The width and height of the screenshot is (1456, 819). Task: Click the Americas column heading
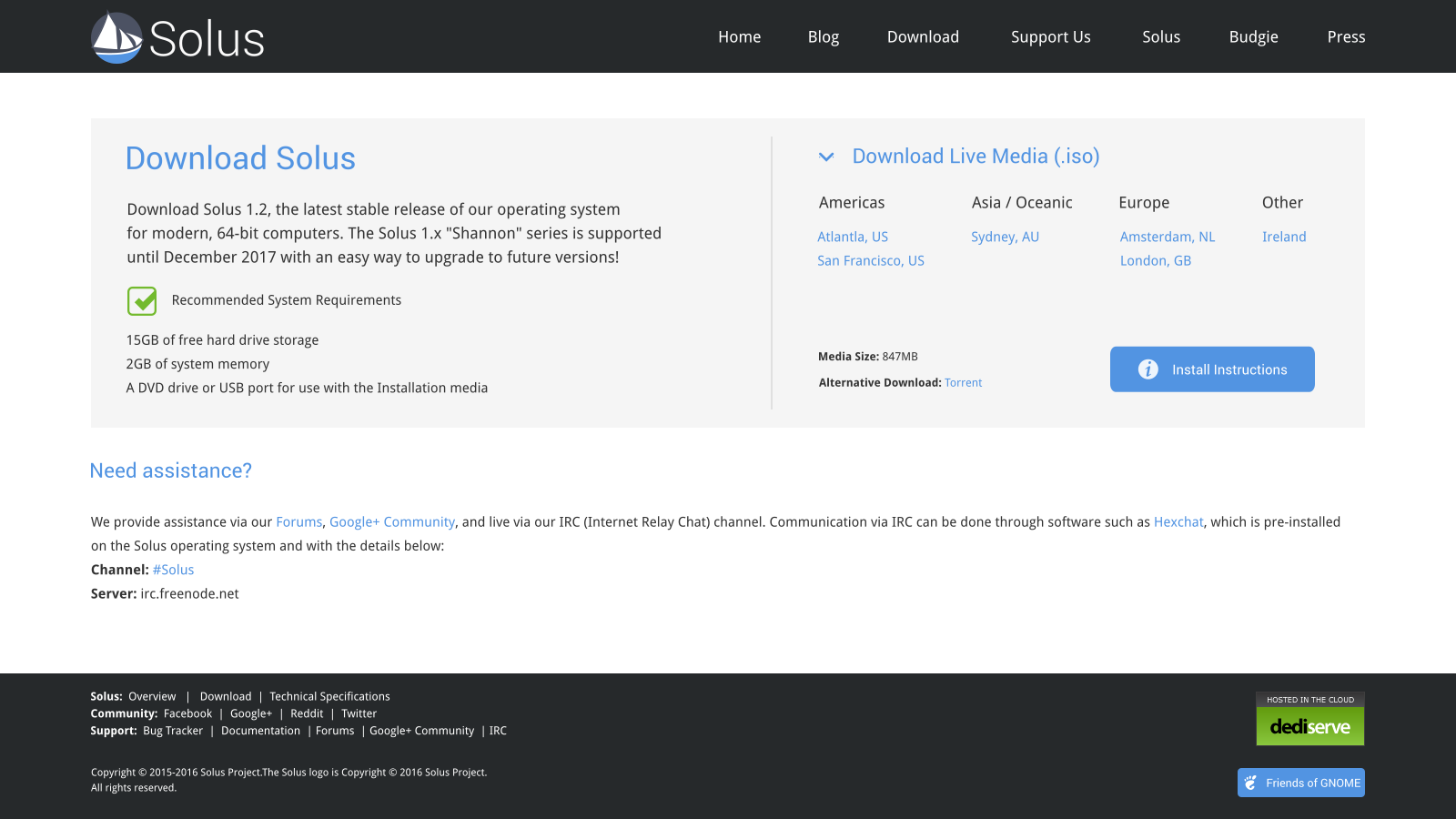click(852, 203)
